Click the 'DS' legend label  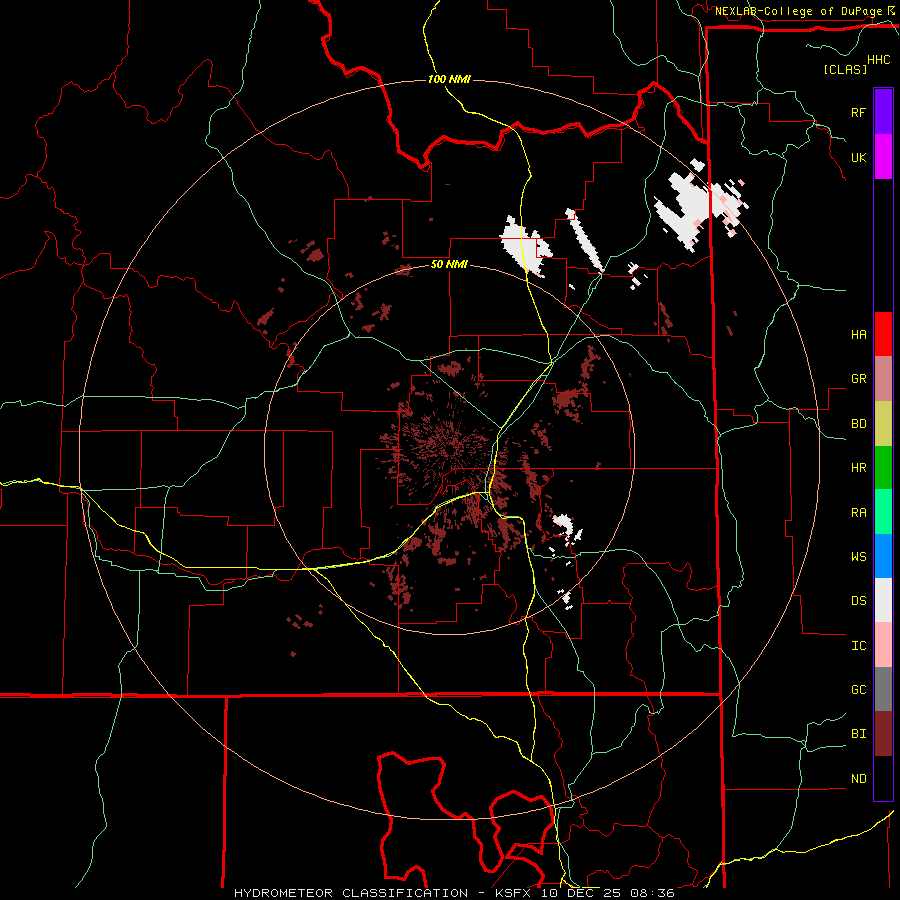(858, 601)
